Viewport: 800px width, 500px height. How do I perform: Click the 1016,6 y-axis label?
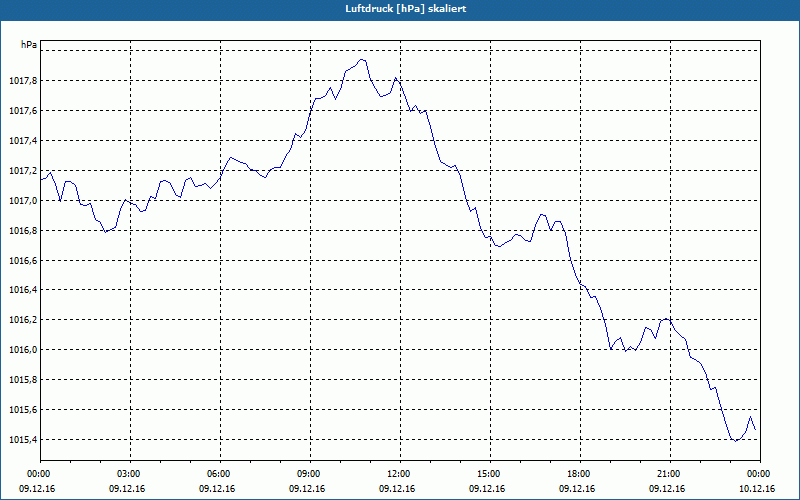pos(23,261)
